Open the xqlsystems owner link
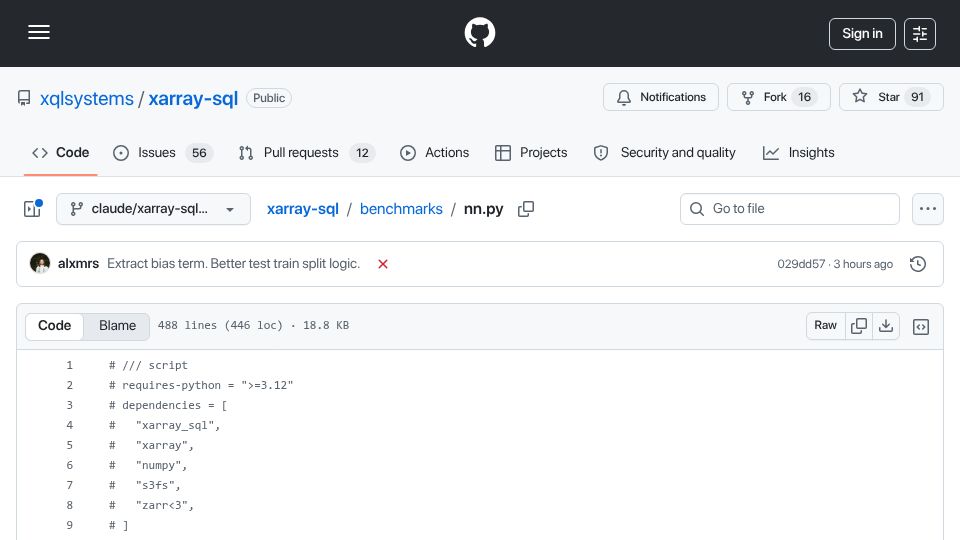 (x=86, y=99)
